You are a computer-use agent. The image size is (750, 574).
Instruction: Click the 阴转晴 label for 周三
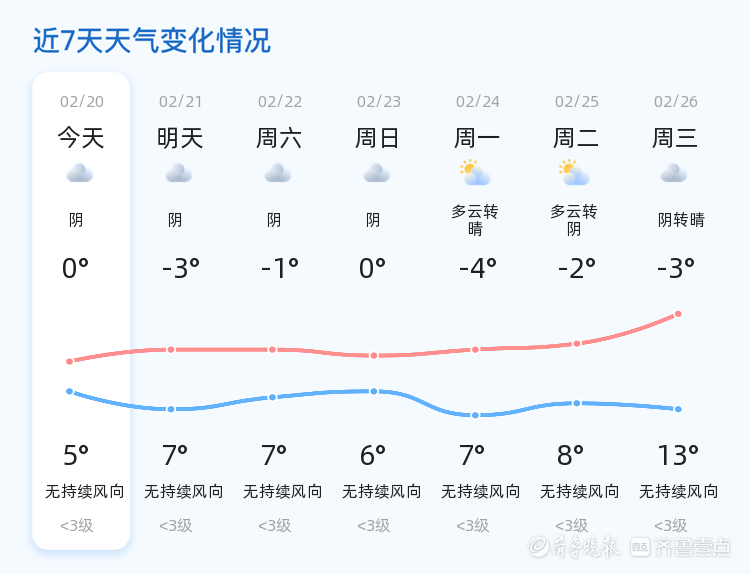[681, 220]
